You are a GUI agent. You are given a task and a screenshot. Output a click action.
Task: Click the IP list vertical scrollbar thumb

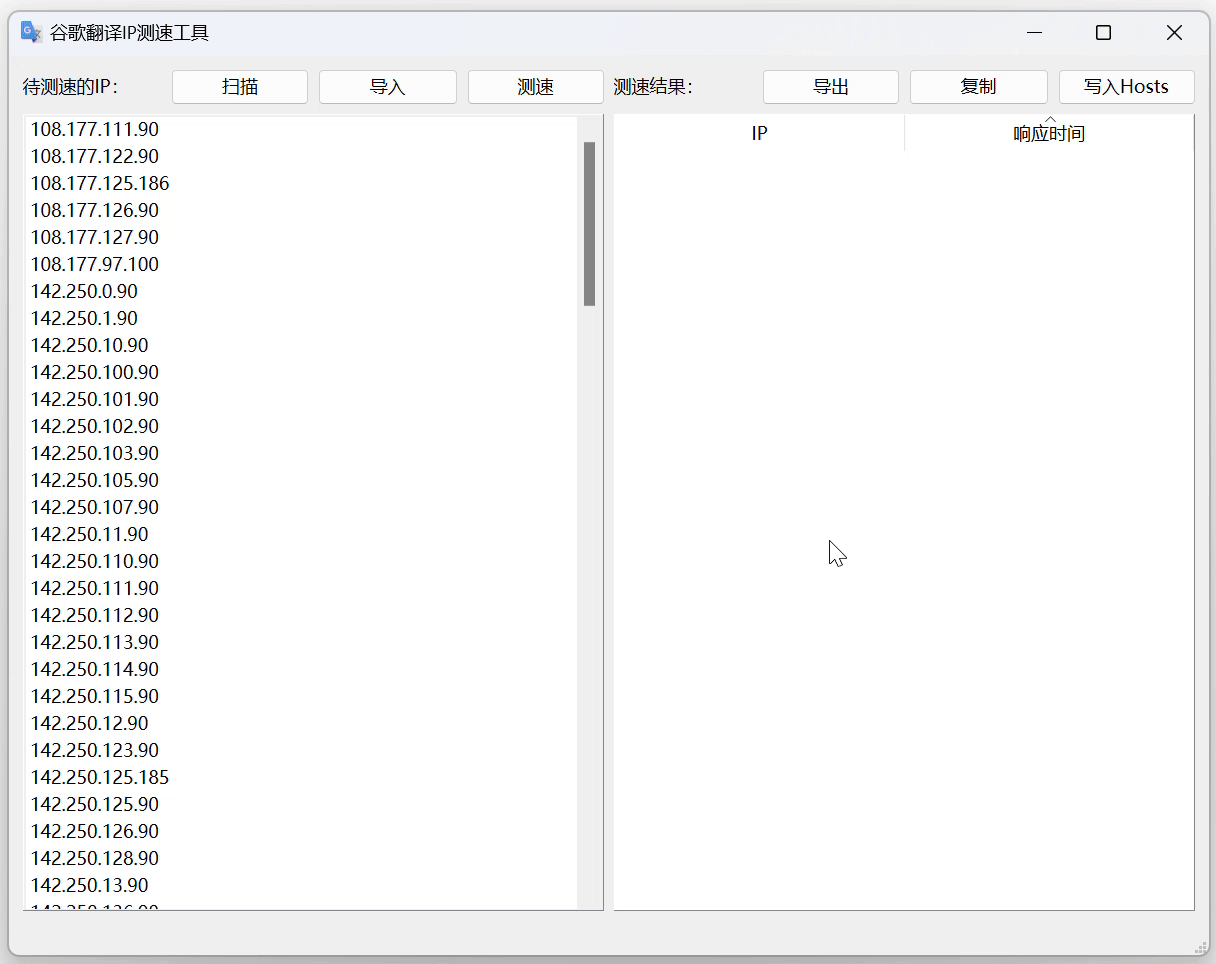pyautogui.click(x=589, y=223)
